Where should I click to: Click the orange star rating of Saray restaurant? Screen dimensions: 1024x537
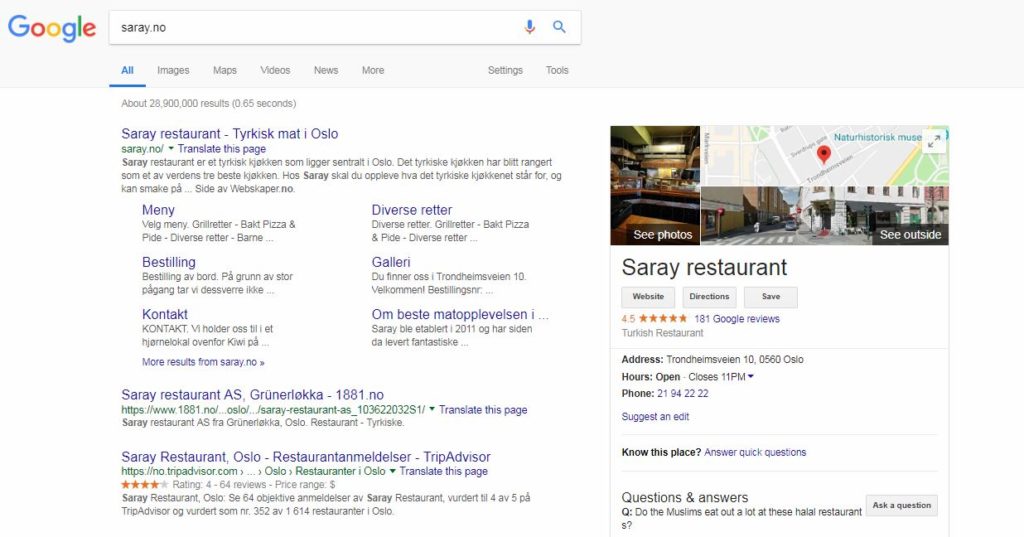[x=663, y=319]
